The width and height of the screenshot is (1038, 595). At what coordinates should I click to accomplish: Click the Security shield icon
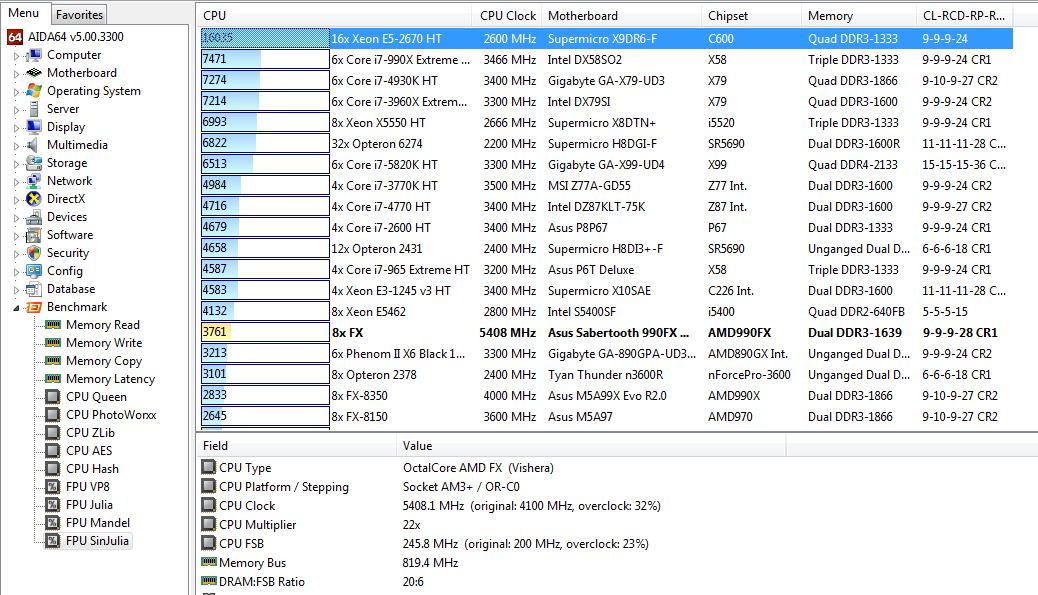(x=34, y=253)
